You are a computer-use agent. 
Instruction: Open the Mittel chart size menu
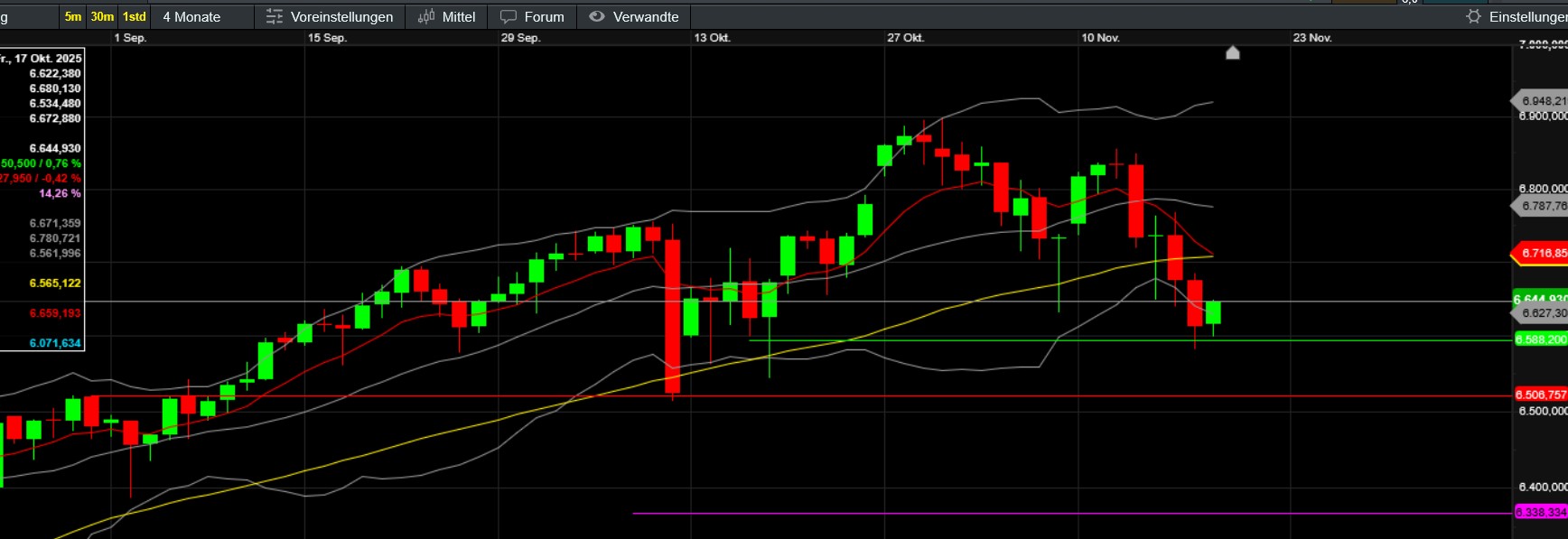(446, 16)
